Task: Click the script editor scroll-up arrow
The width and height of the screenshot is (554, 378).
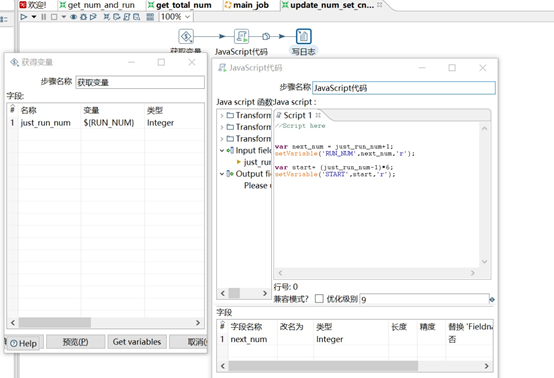Action: (484, 129)
